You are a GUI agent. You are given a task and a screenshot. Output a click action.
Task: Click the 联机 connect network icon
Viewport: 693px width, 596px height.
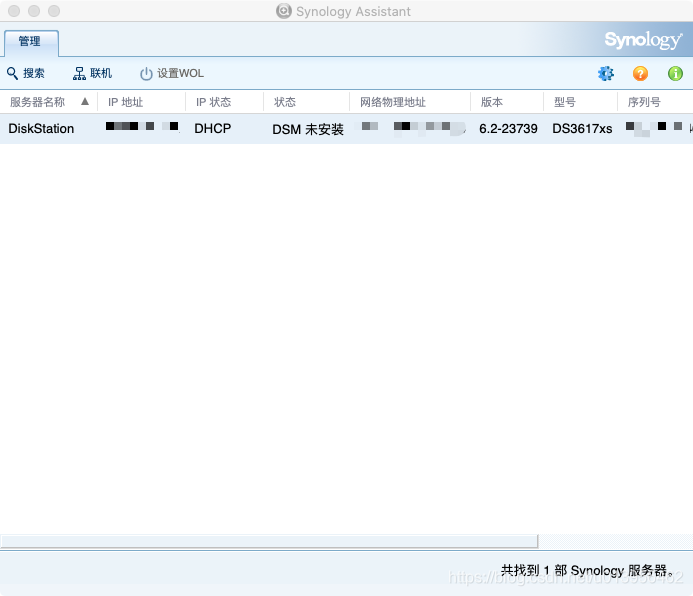(79, 73)
